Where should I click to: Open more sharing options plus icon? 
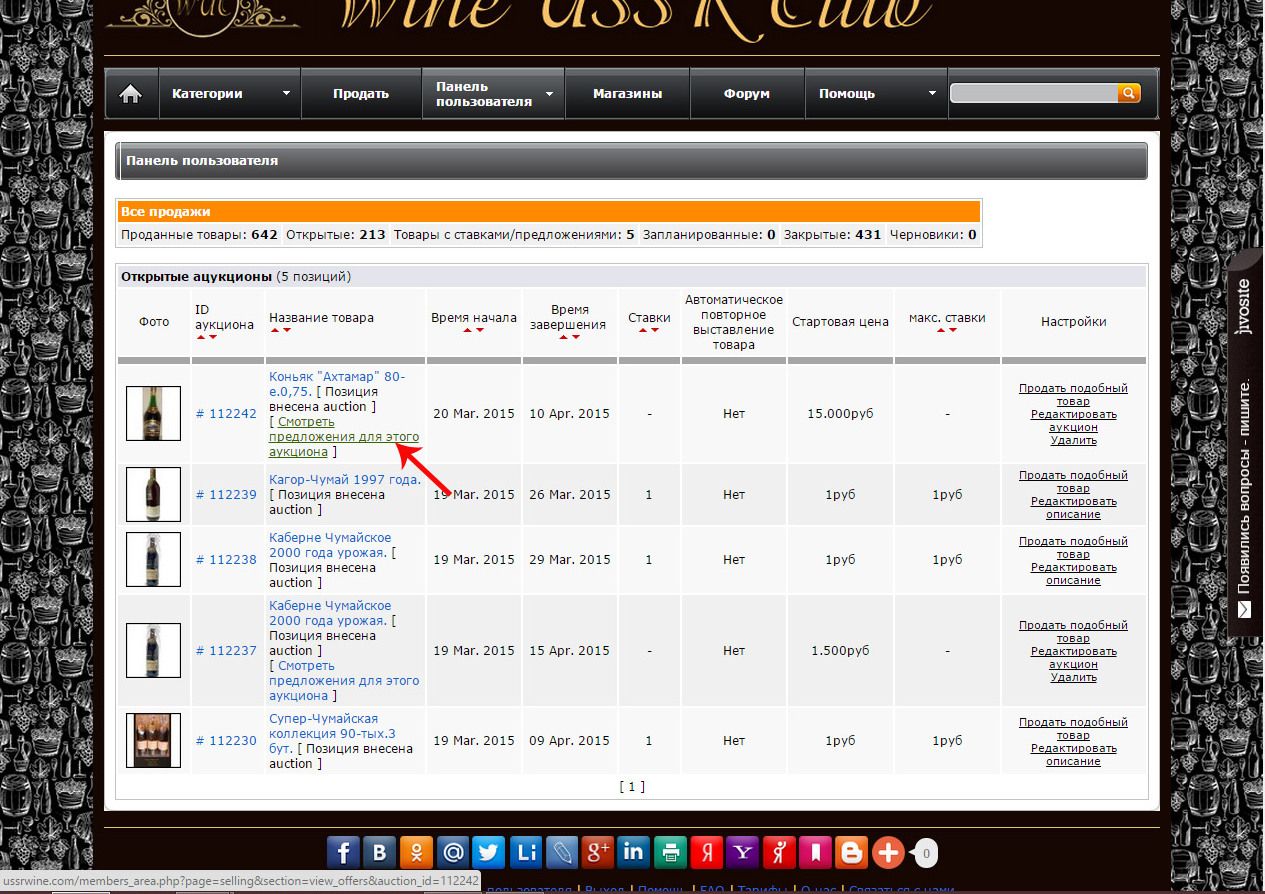point(888,852)
